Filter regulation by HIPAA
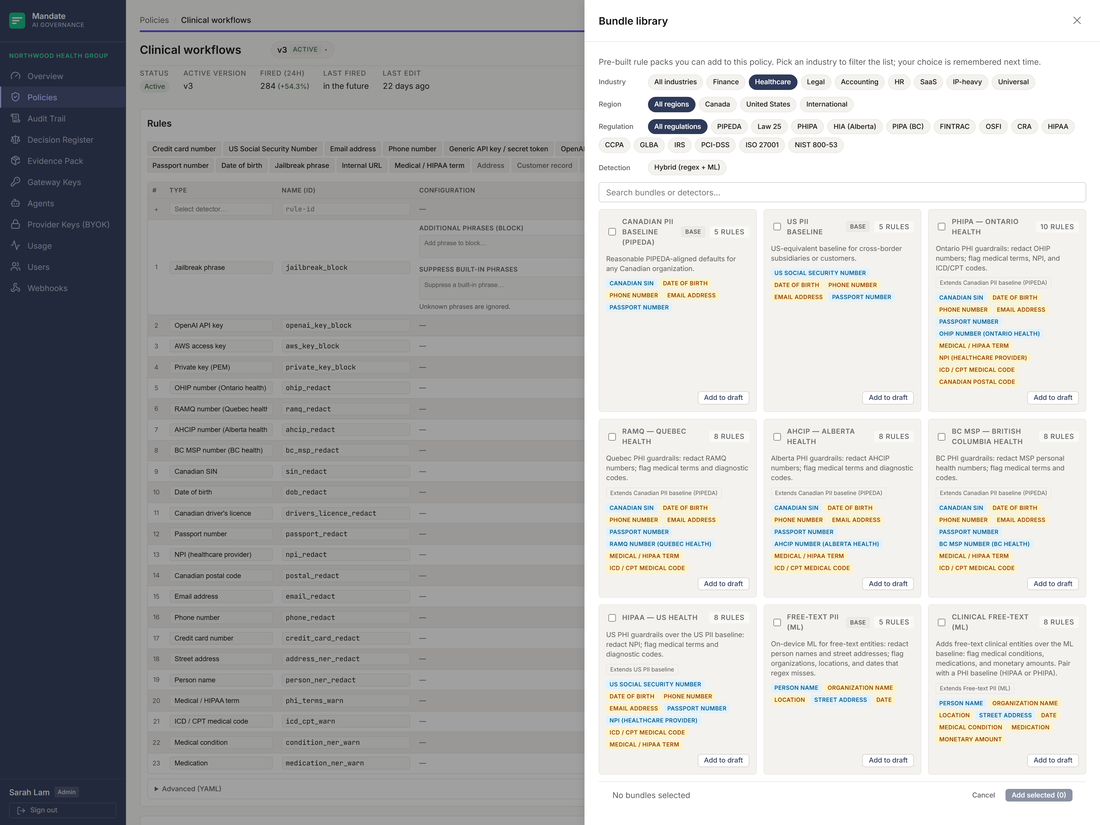This screenshot has height=825, width=1100. [1057, 127]
